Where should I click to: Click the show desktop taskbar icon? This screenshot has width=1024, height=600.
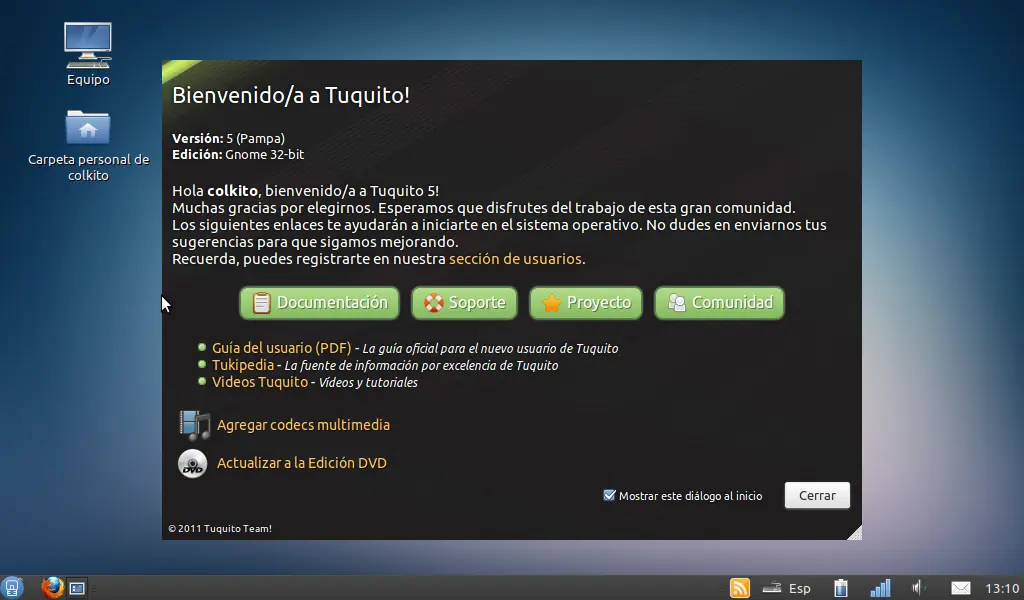77,588
